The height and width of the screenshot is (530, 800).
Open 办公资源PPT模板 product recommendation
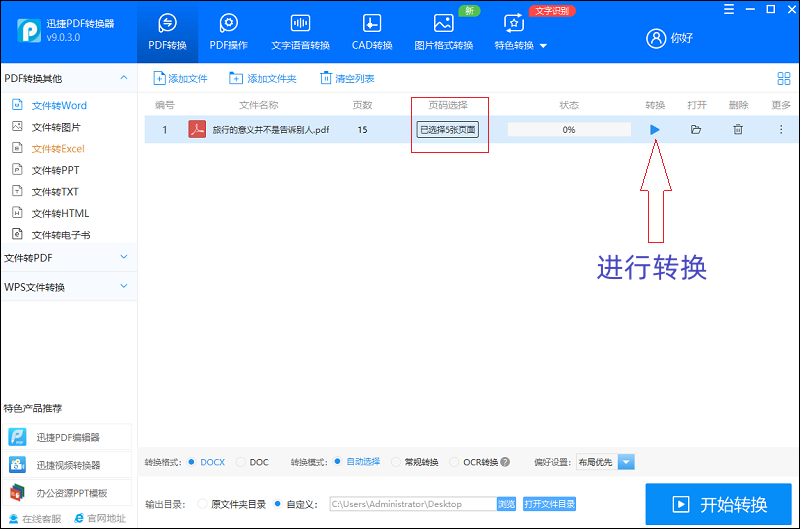67,493
